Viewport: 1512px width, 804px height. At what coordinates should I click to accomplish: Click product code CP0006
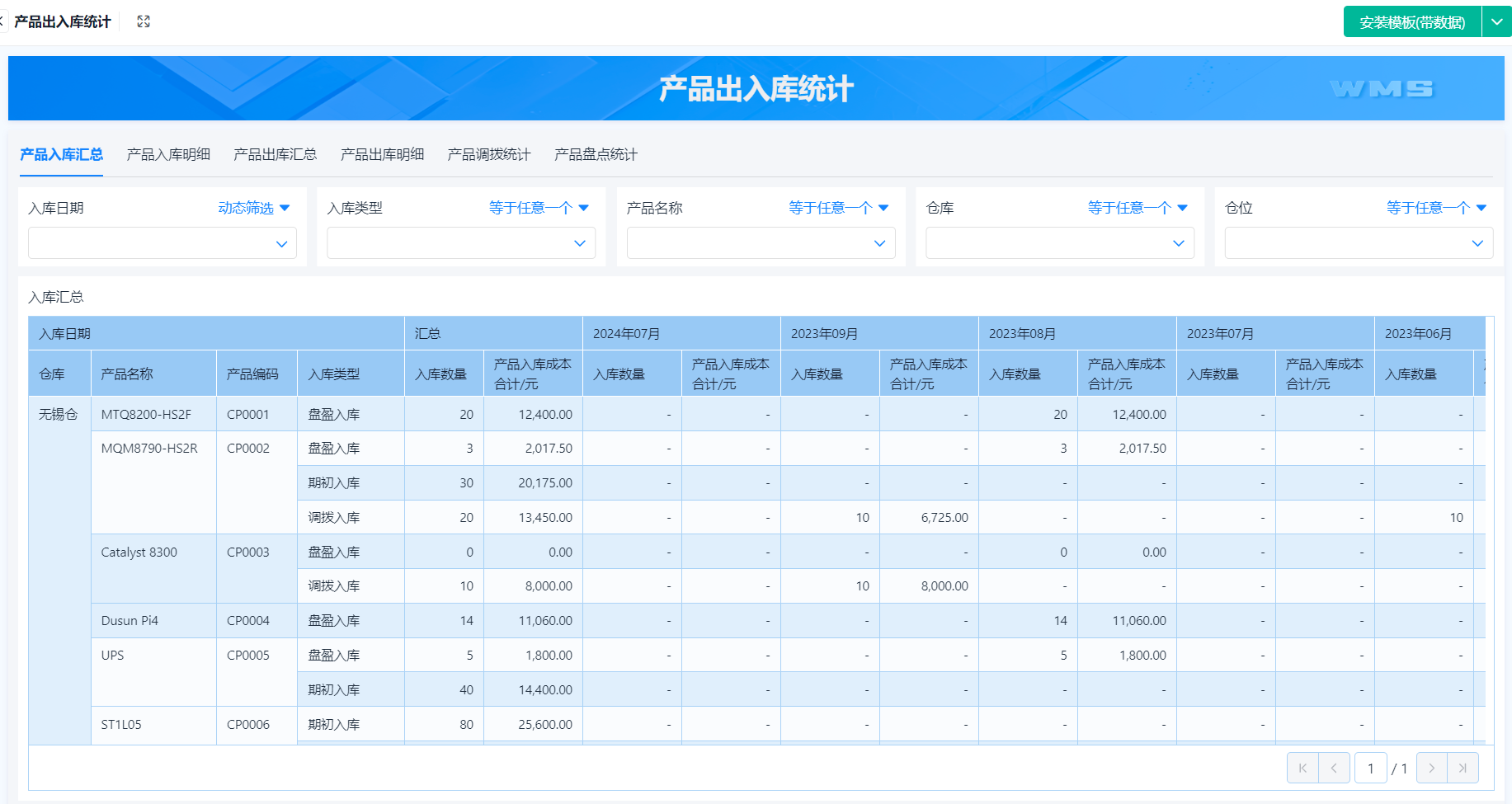coord(257,725)
